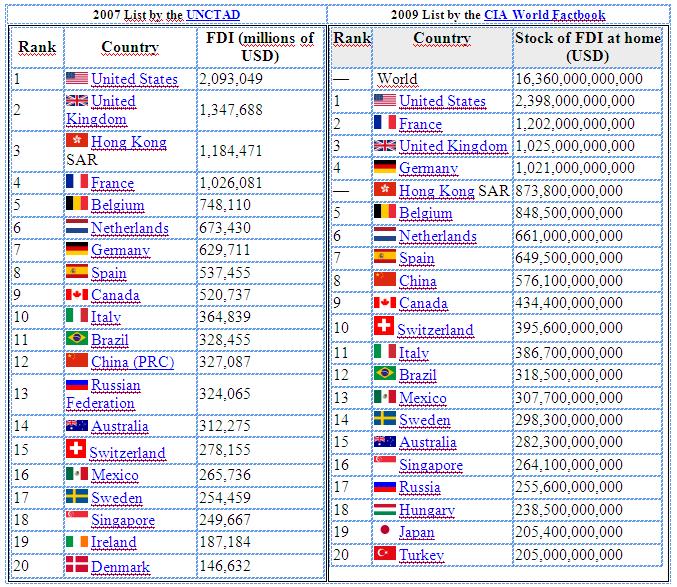
Task: Click the Russian flag beside Russian Federation
Action: (77, 384)
